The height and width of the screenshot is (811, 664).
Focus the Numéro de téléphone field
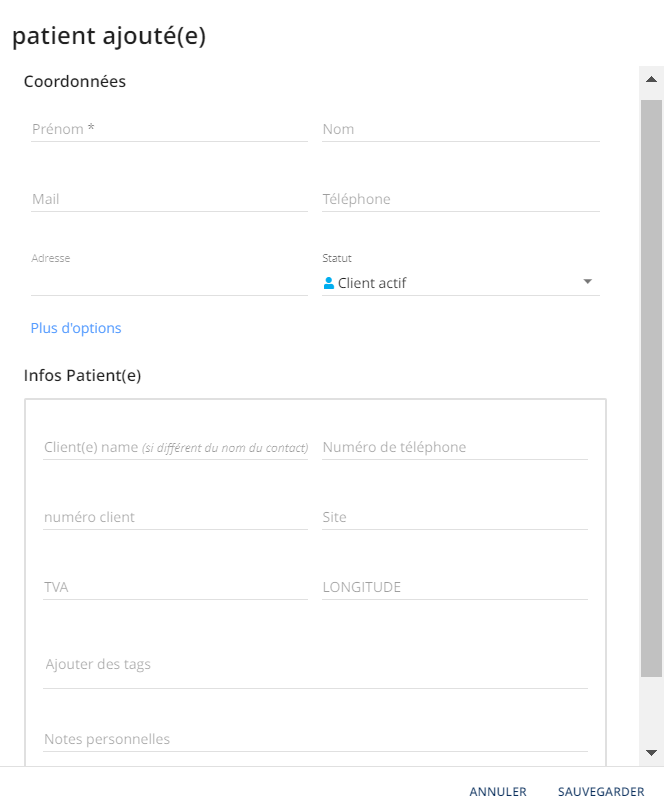pos(455,447)
